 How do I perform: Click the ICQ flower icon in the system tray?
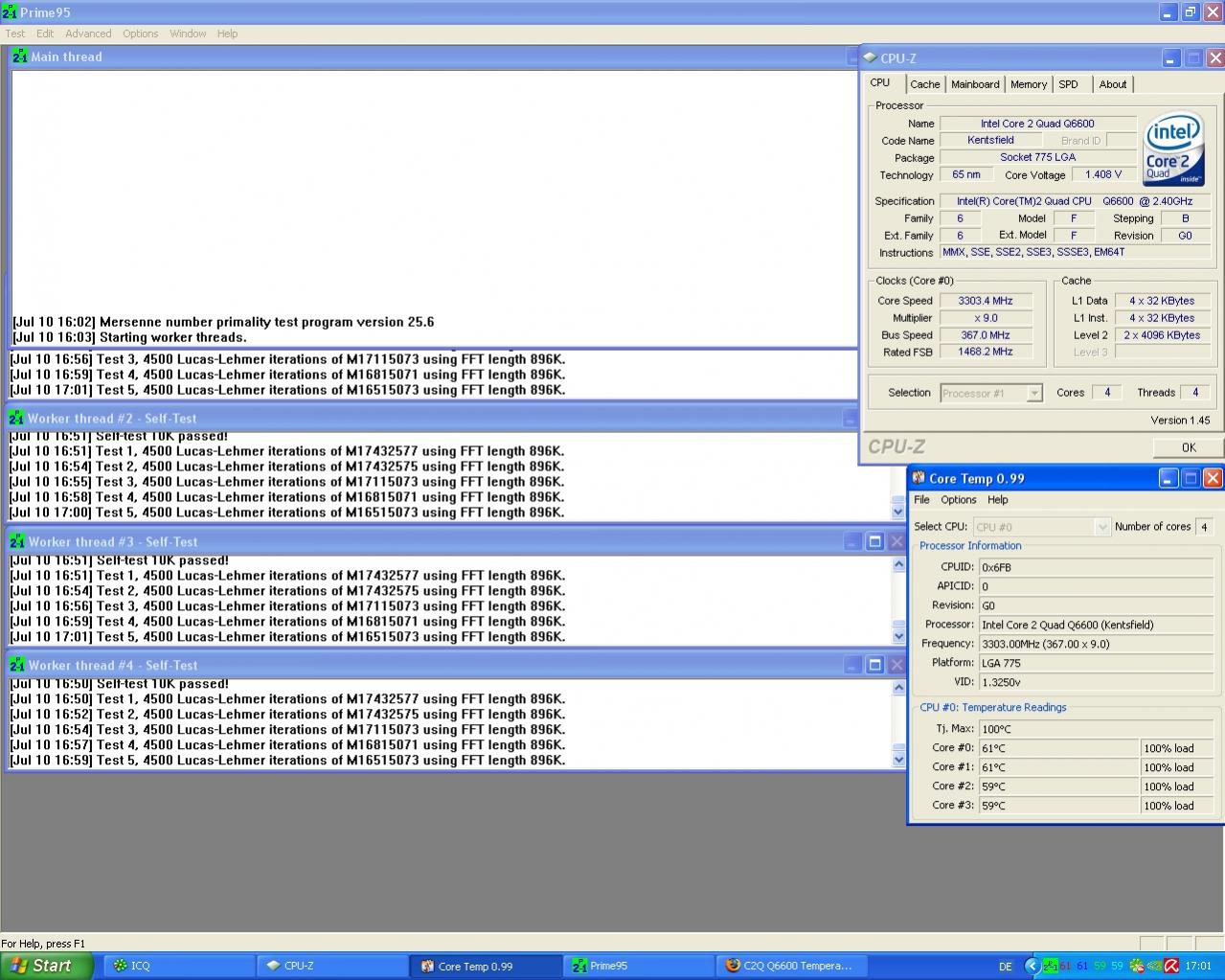tap(1136, 966)
